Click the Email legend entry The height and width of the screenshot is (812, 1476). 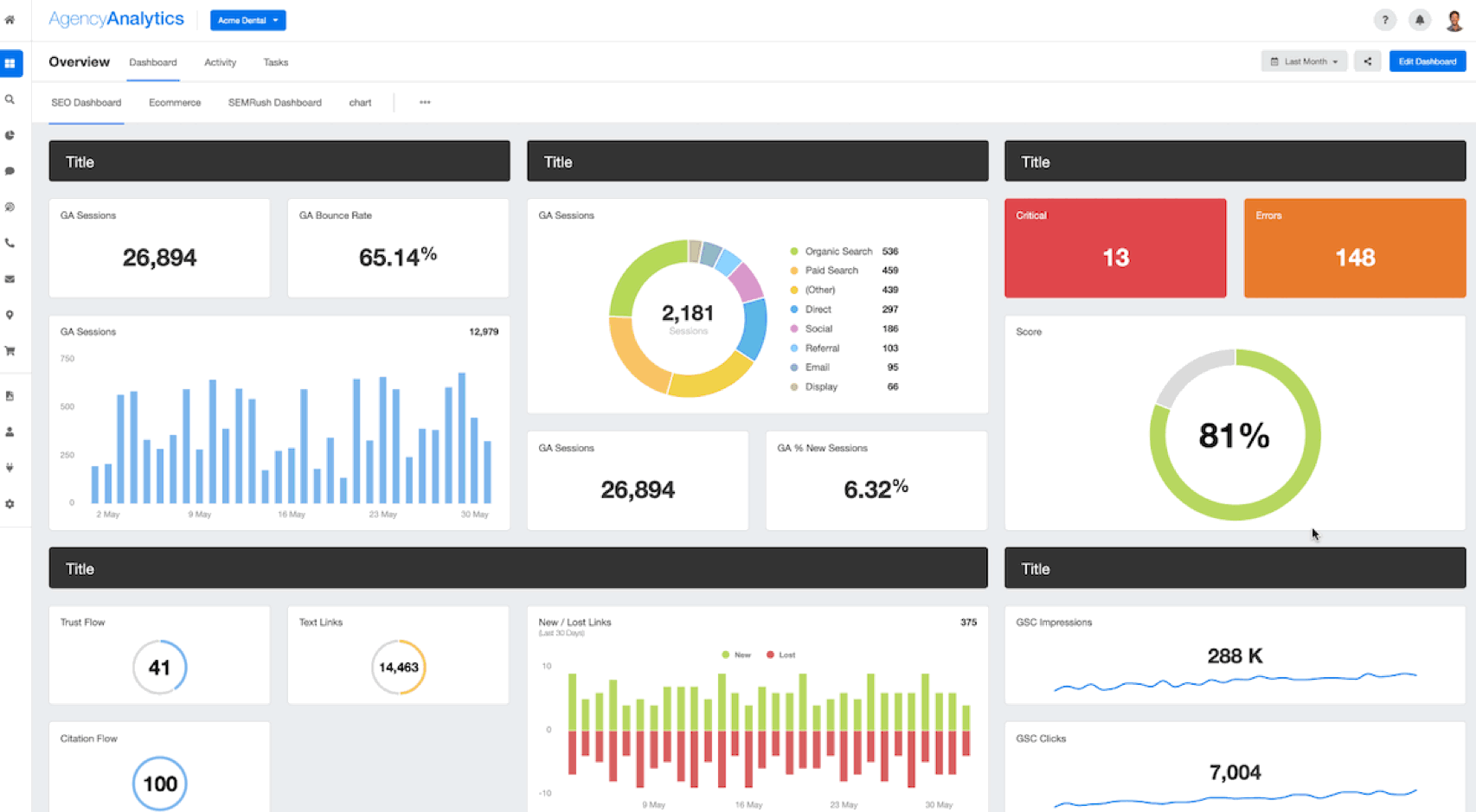[844, 368]
